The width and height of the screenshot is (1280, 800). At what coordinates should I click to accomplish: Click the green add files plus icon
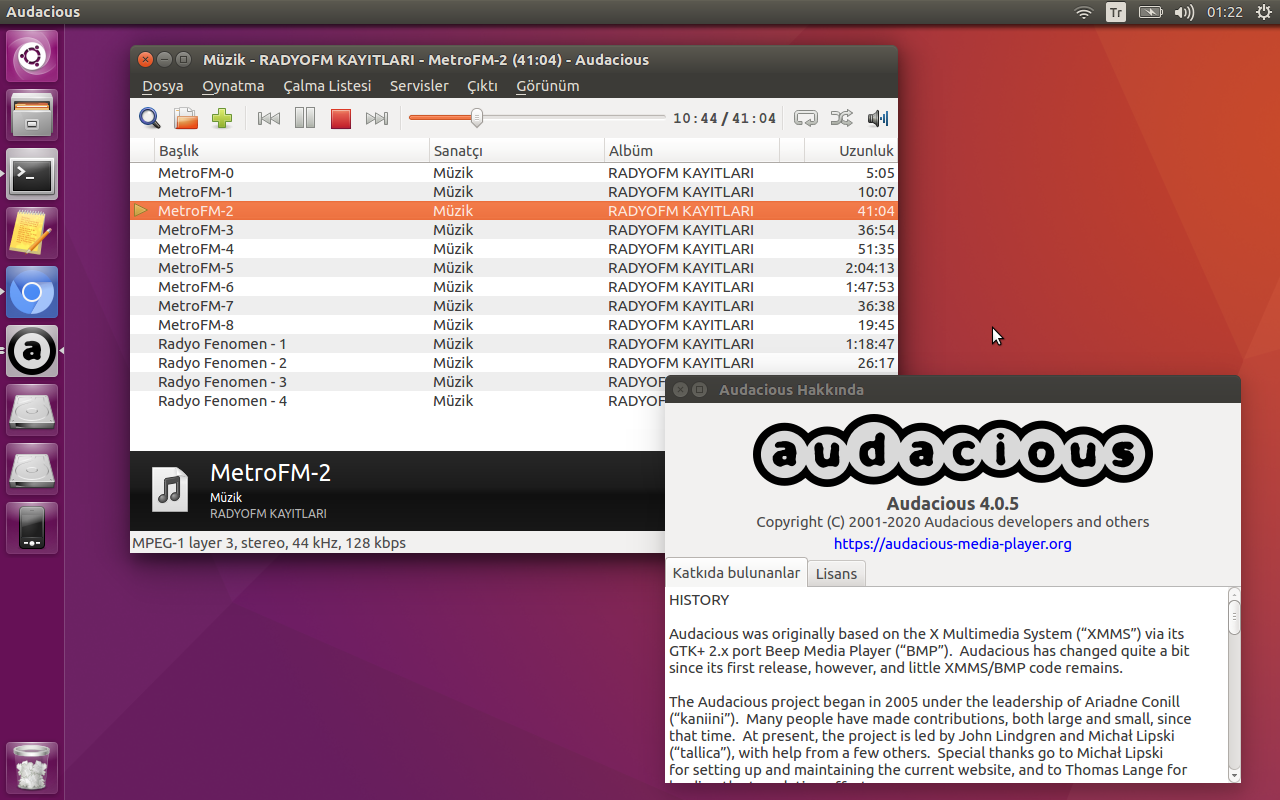point(222,119)
